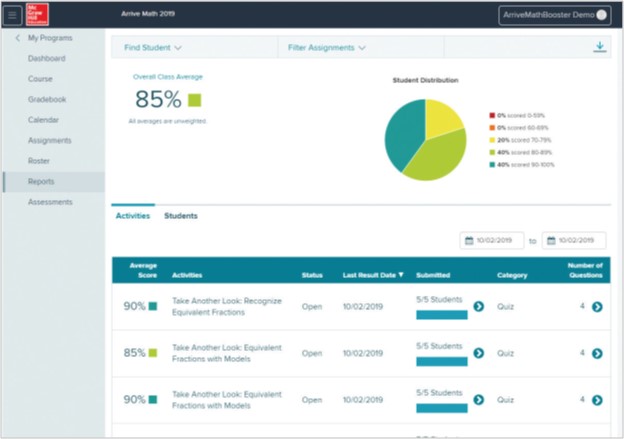The height and width of the screenshot is (439, 624).
Task: Expand the Find Student dropdown
Action: [x=153, y=47]
